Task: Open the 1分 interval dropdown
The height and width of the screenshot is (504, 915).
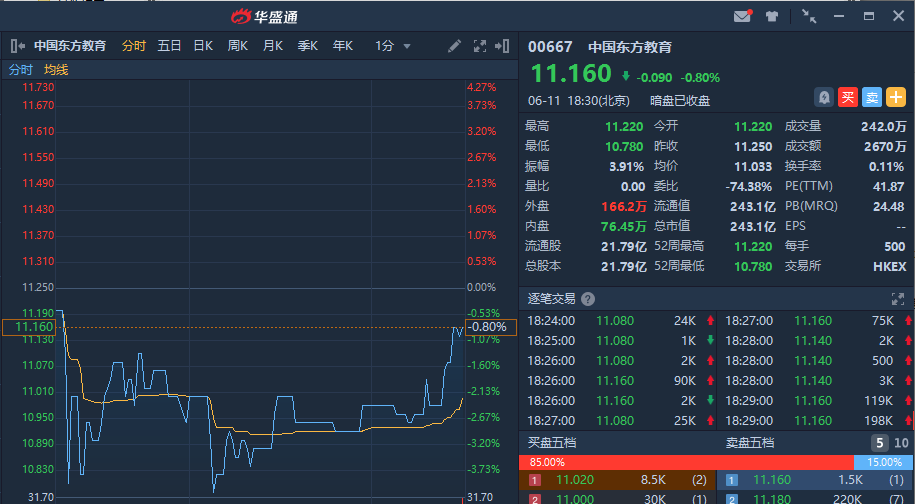Action: tap(393, 46)
